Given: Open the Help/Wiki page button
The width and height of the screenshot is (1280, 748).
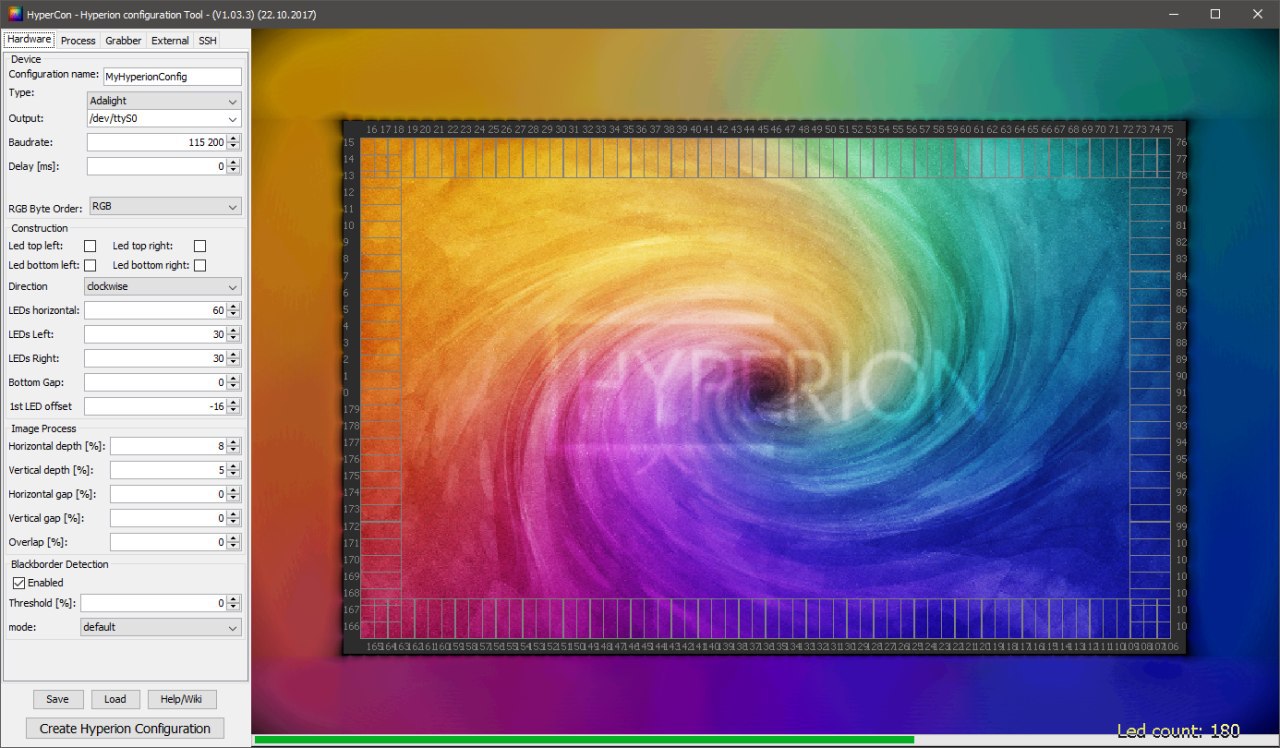Looking at the screenshot, I should coord(182,699).
